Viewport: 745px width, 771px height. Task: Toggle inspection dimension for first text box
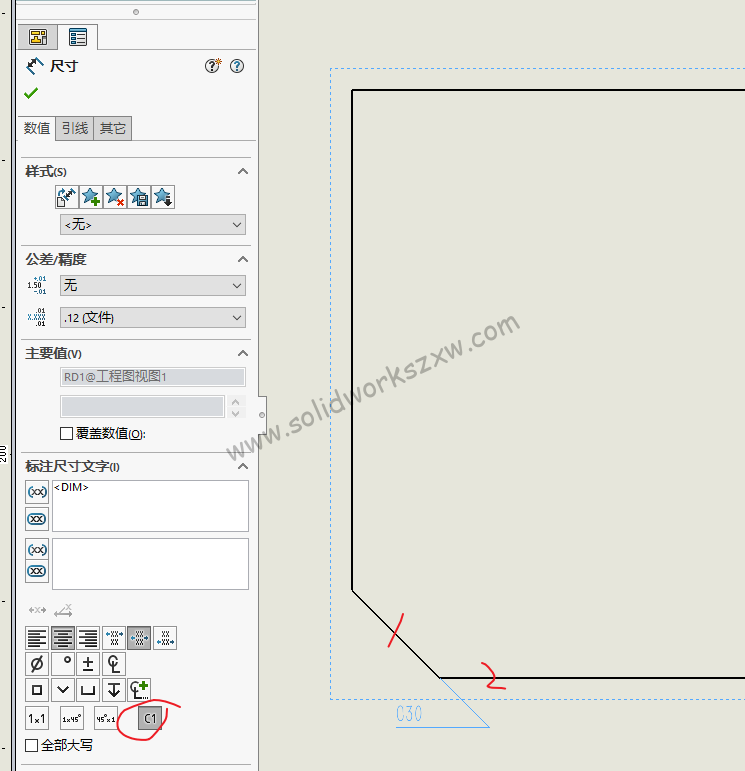[x=37, y=519]
